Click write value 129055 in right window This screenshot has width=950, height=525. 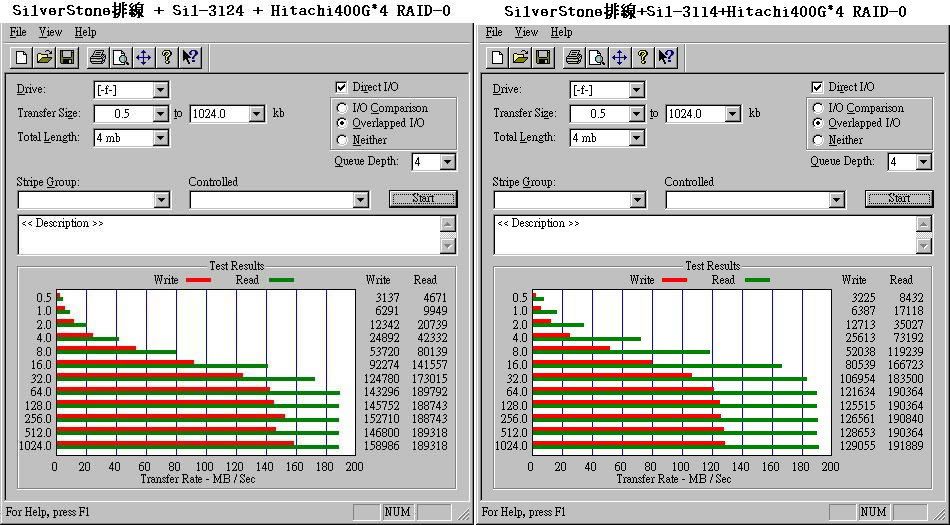(x=859, y=446)
